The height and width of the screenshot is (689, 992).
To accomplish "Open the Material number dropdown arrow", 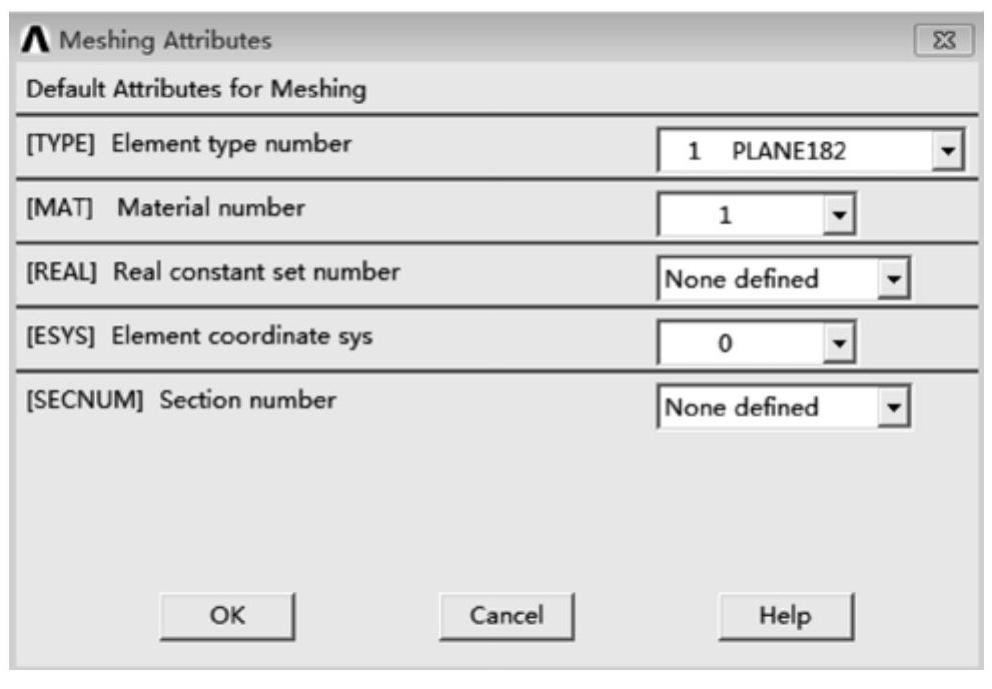I will [840, 216].
